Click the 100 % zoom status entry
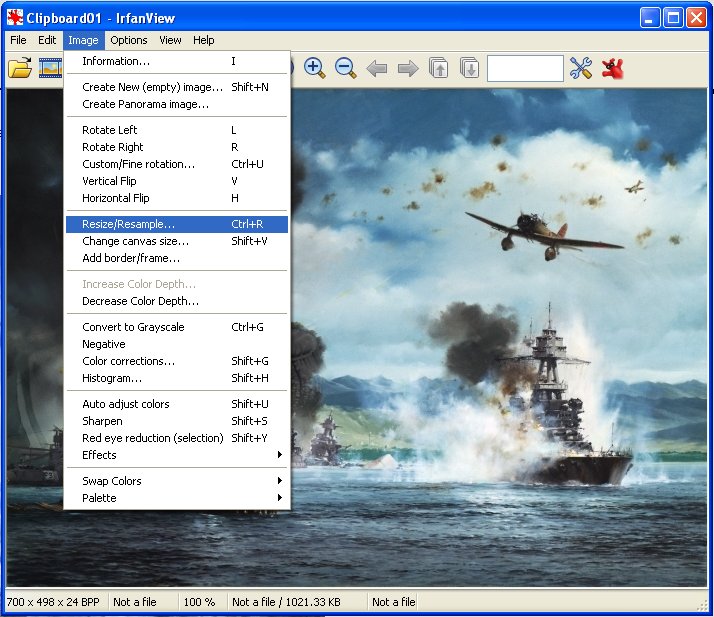 [x=199, y=602]
